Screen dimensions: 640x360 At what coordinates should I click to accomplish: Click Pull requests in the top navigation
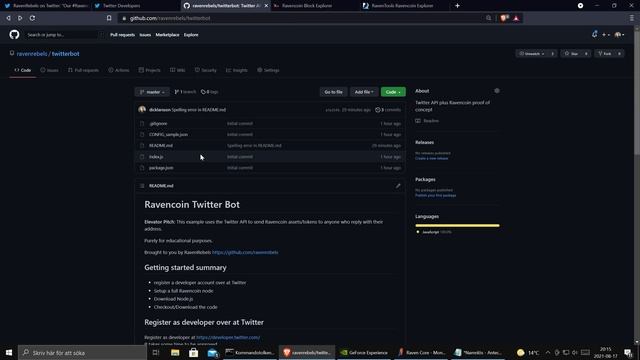[x=122, y=35]
